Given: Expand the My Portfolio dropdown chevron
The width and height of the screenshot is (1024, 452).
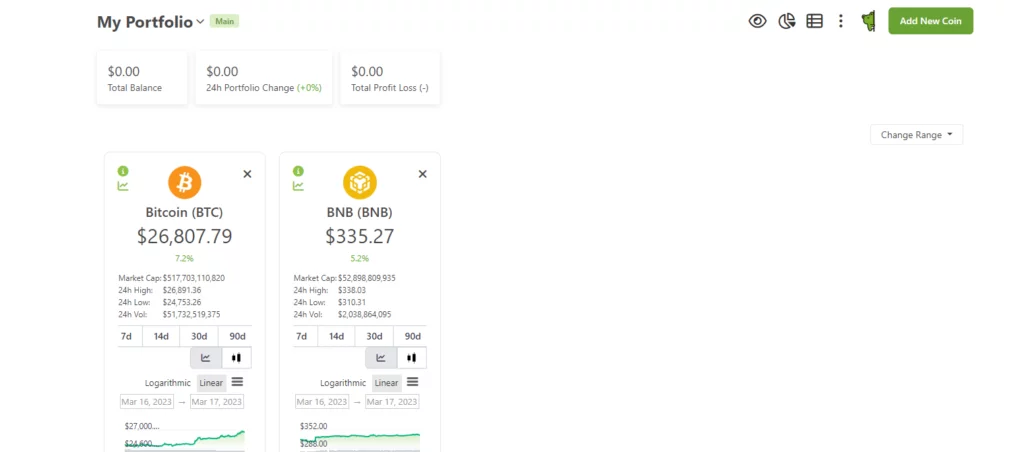Looking at the screenshot, I should (x=200, y=22).
